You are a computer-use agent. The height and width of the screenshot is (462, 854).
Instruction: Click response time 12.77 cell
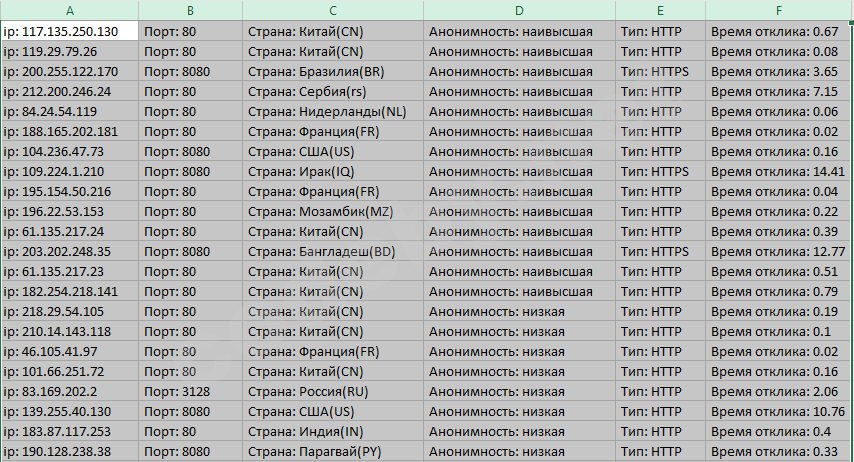[779, 251]
